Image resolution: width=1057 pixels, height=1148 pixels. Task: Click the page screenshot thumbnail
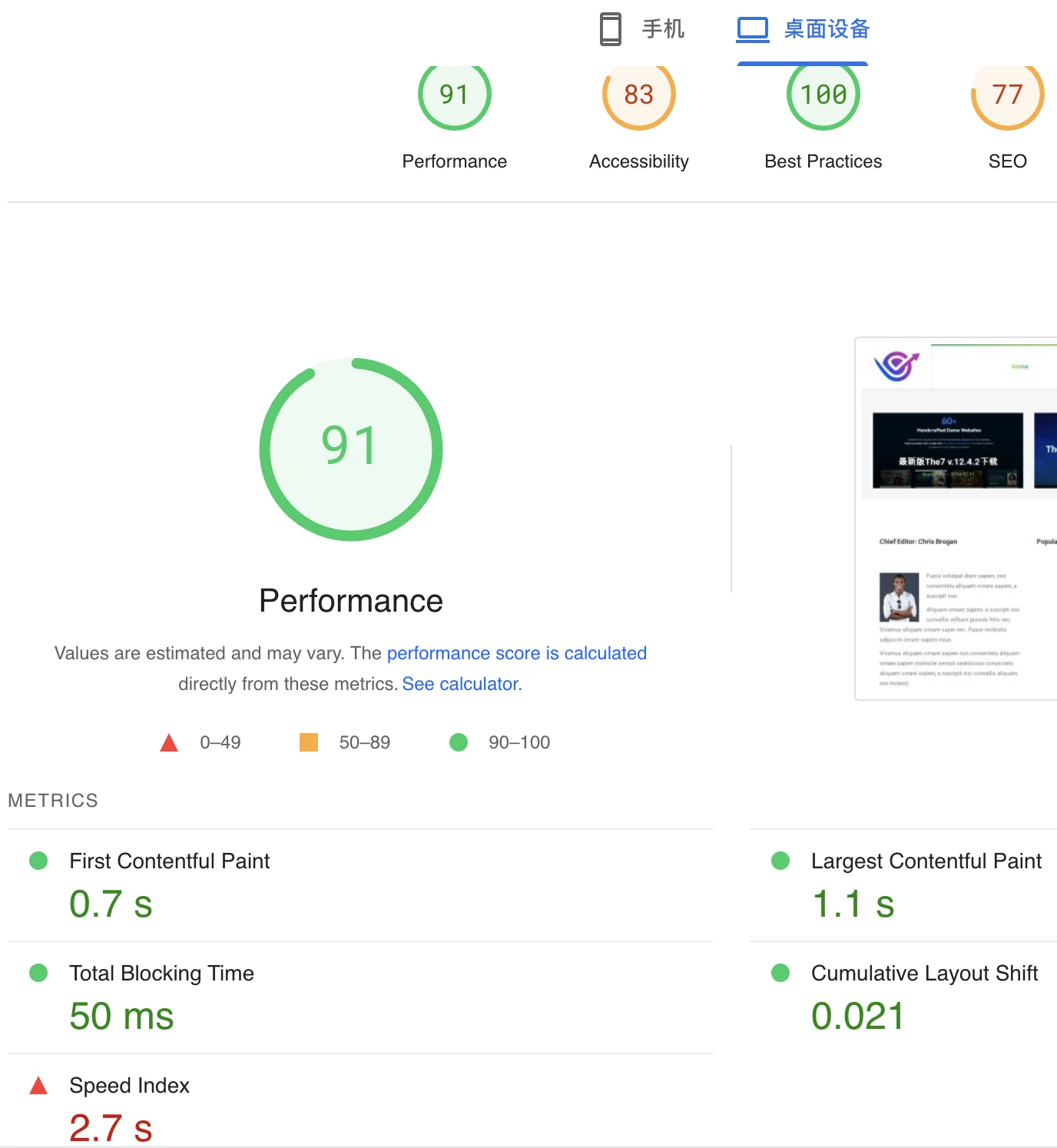point(956,519)
